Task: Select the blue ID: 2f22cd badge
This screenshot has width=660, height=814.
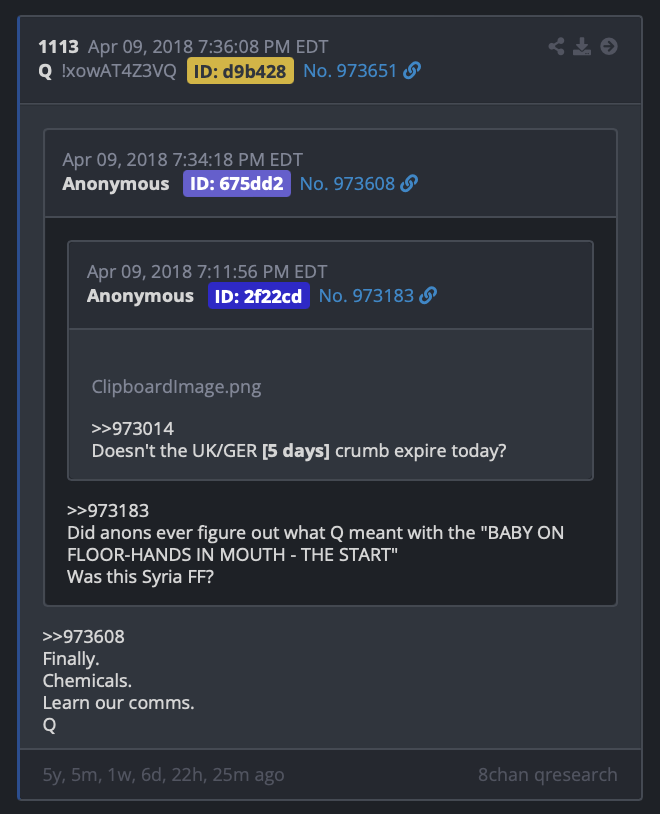Action: tap(259, 296)
